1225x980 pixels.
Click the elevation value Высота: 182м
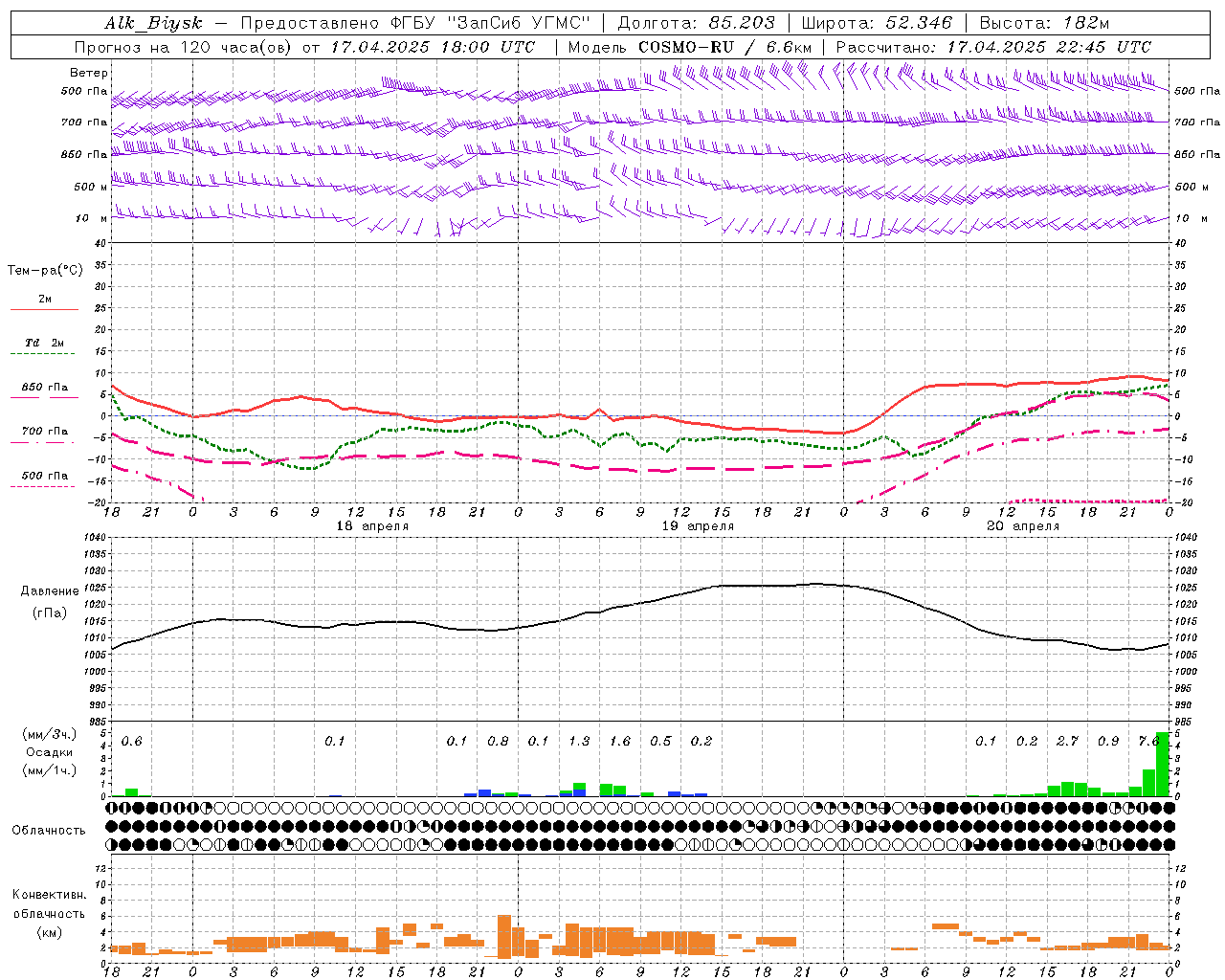[1044, 23]
